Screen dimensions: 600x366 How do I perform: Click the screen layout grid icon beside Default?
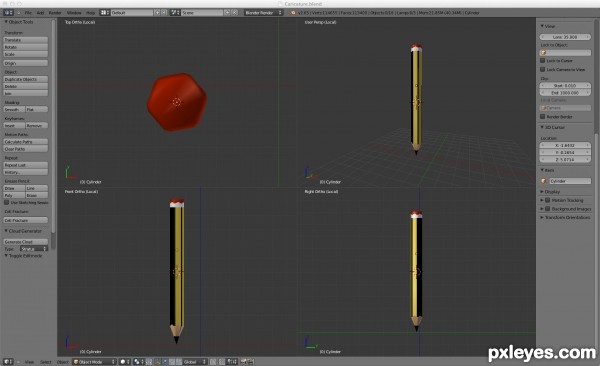(104, 13)
